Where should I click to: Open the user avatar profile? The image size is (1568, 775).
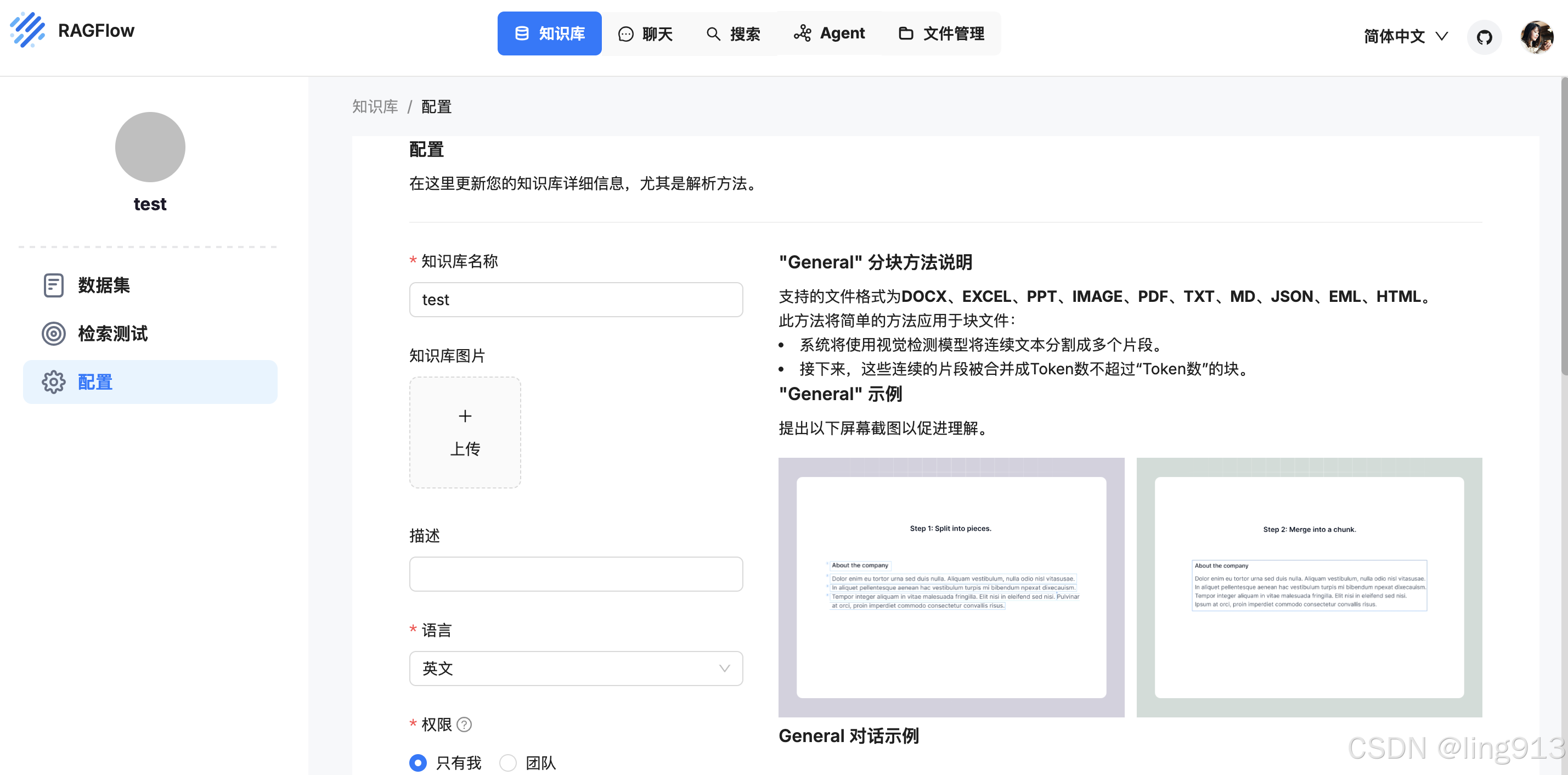pos(1536,37)
